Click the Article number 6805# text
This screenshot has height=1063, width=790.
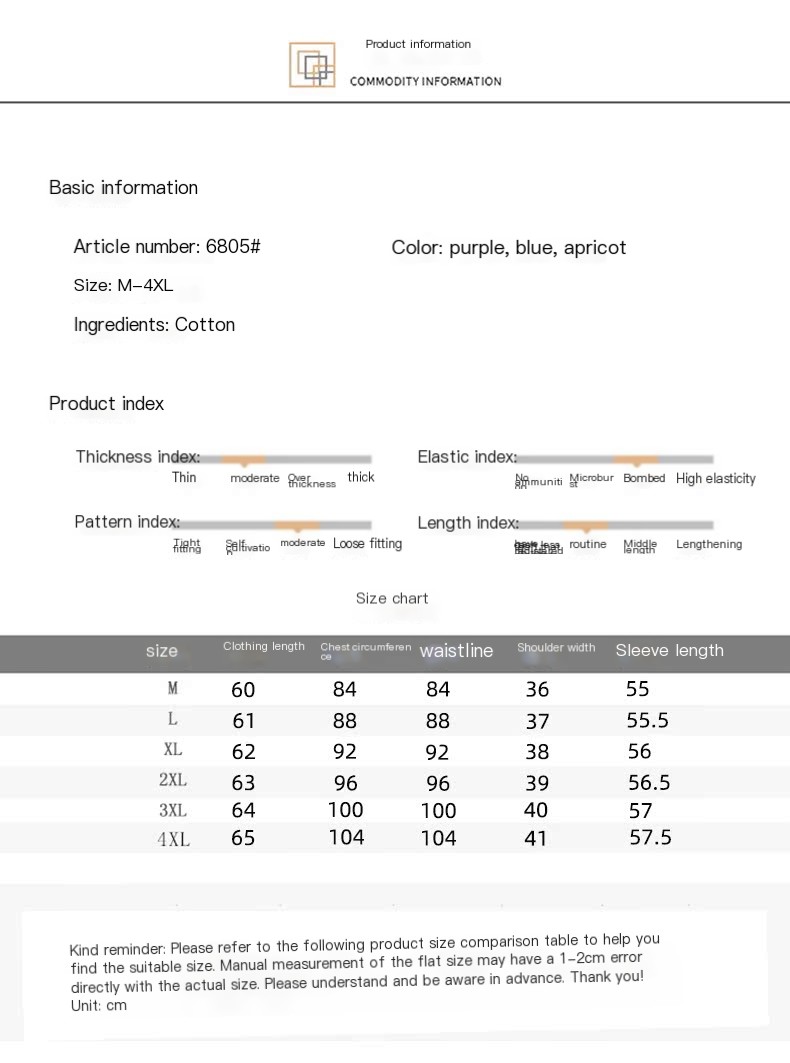tap(167, 246)
